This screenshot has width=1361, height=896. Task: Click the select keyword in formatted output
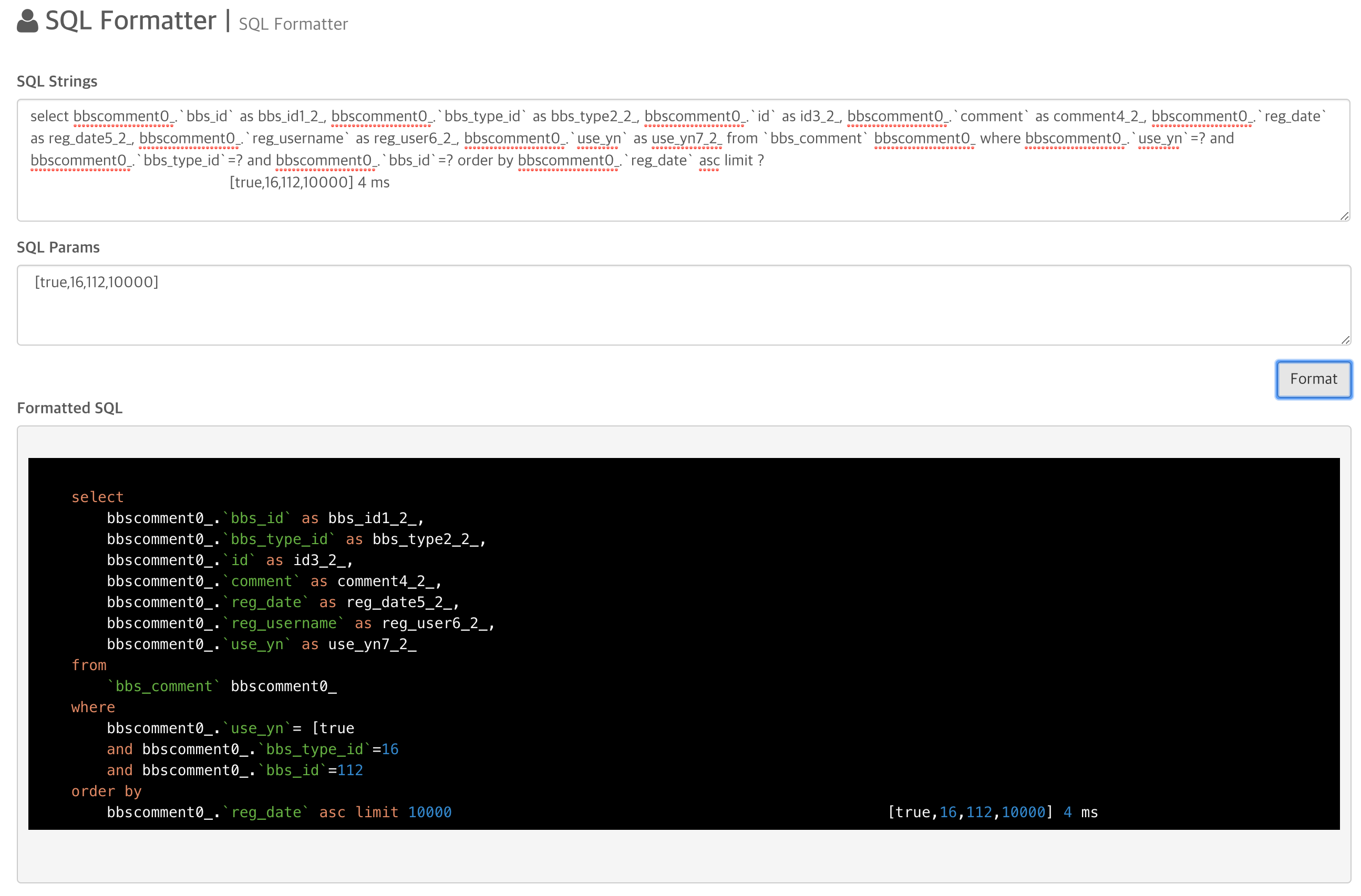(x=97, y=496)
